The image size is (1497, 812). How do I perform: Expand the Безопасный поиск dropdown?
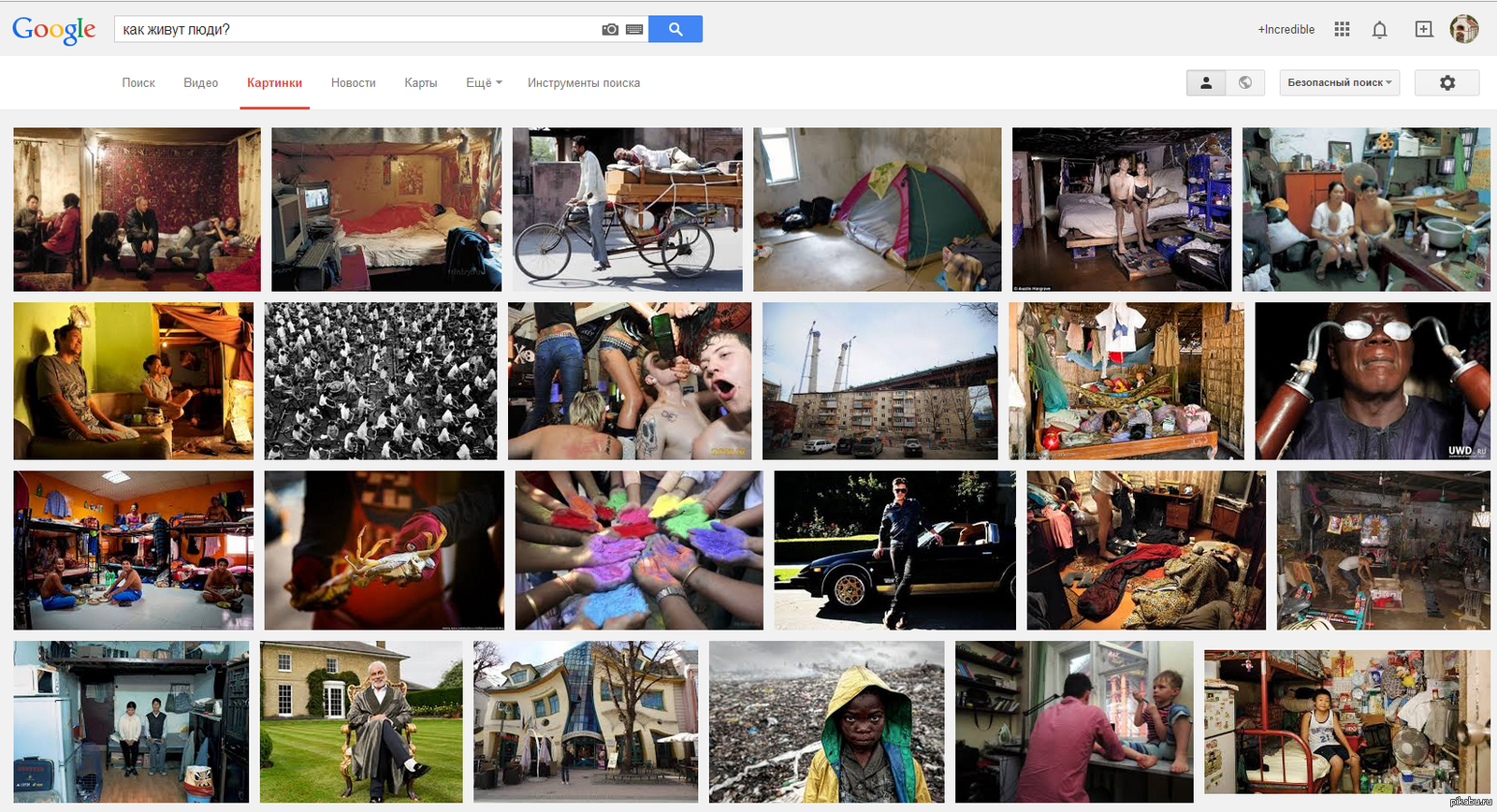pyautogui.click(x=1339, y=83)
